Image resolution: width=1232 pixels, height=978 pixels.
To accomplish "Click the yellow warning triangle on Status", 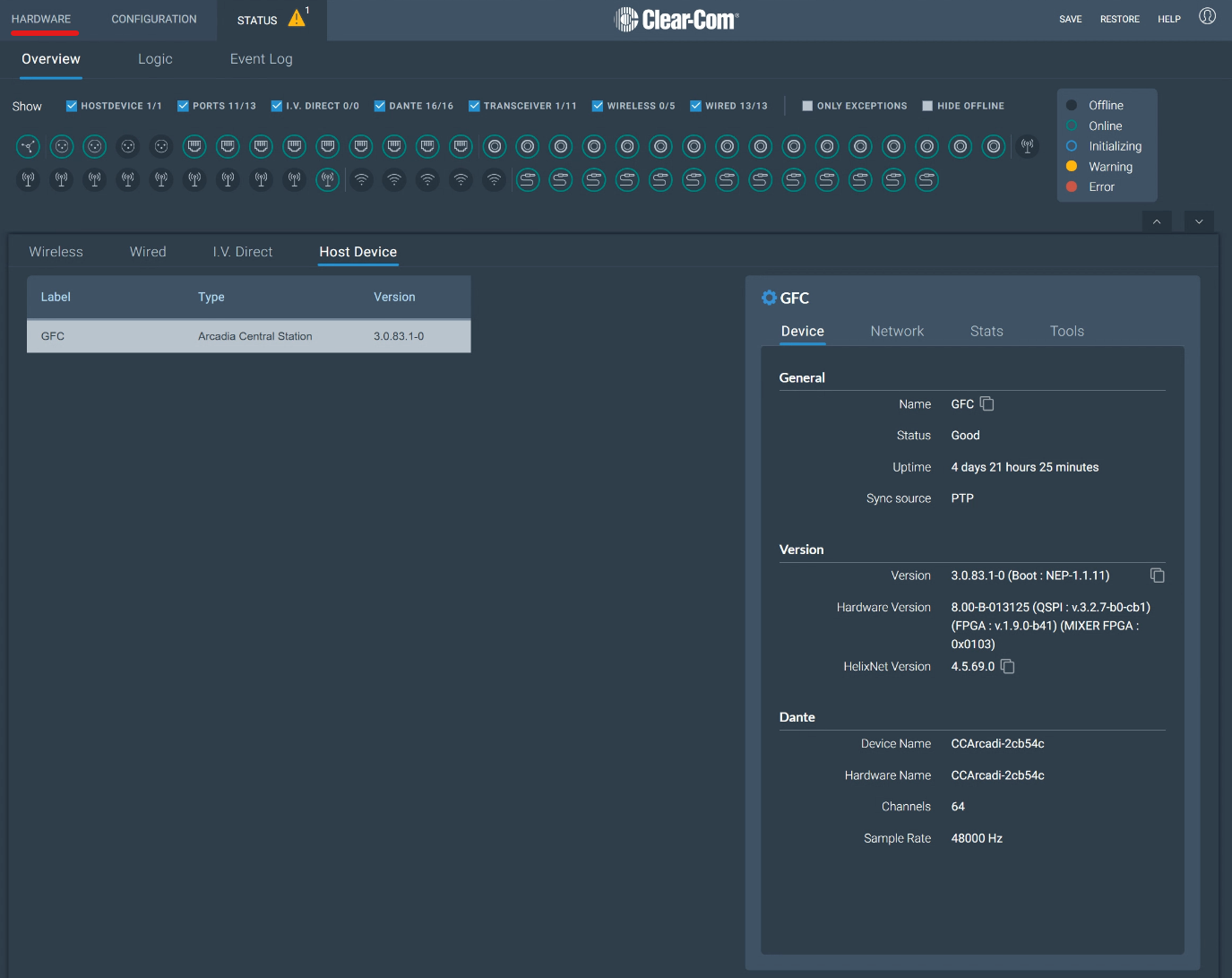I will 297,19.
